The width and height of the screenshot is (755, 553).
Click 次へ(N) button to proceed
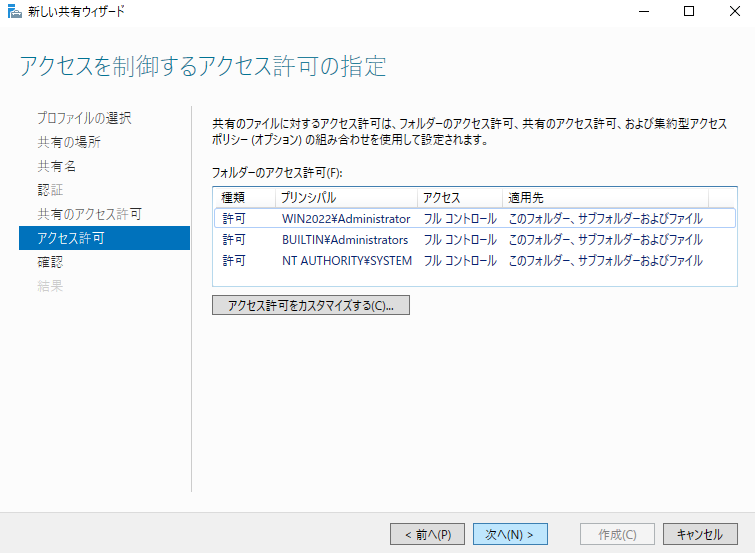point(509,534)
